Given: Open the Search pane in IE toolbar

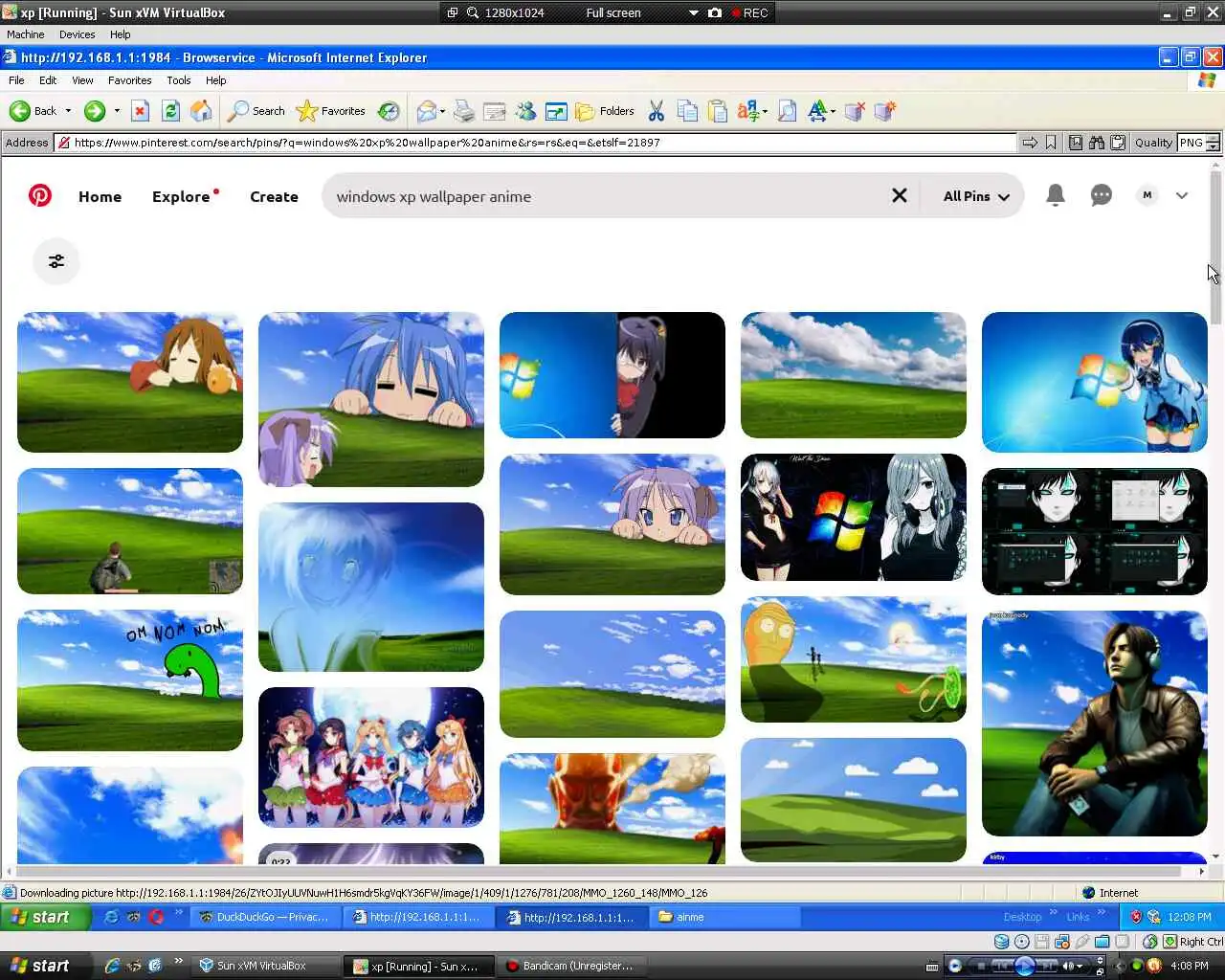Looking at the screenshot, I should [256, 111].
